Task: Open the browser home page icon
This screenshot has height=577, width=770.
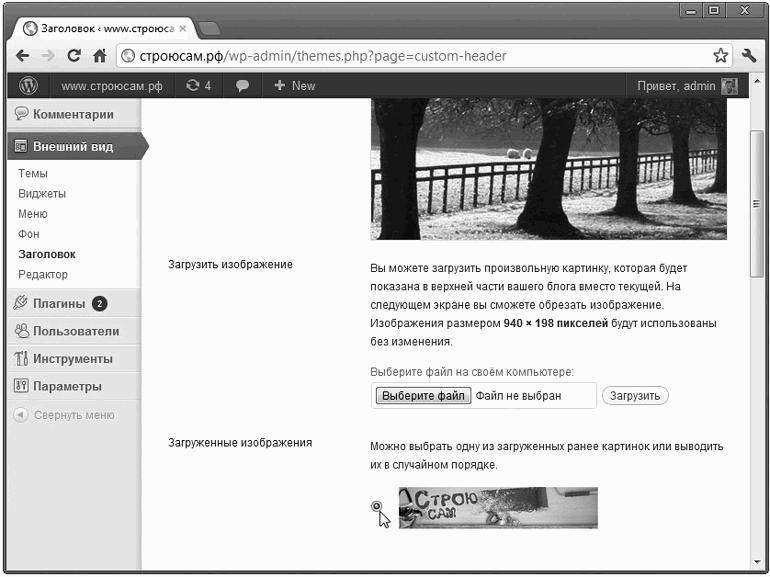Action: point(100,55)
